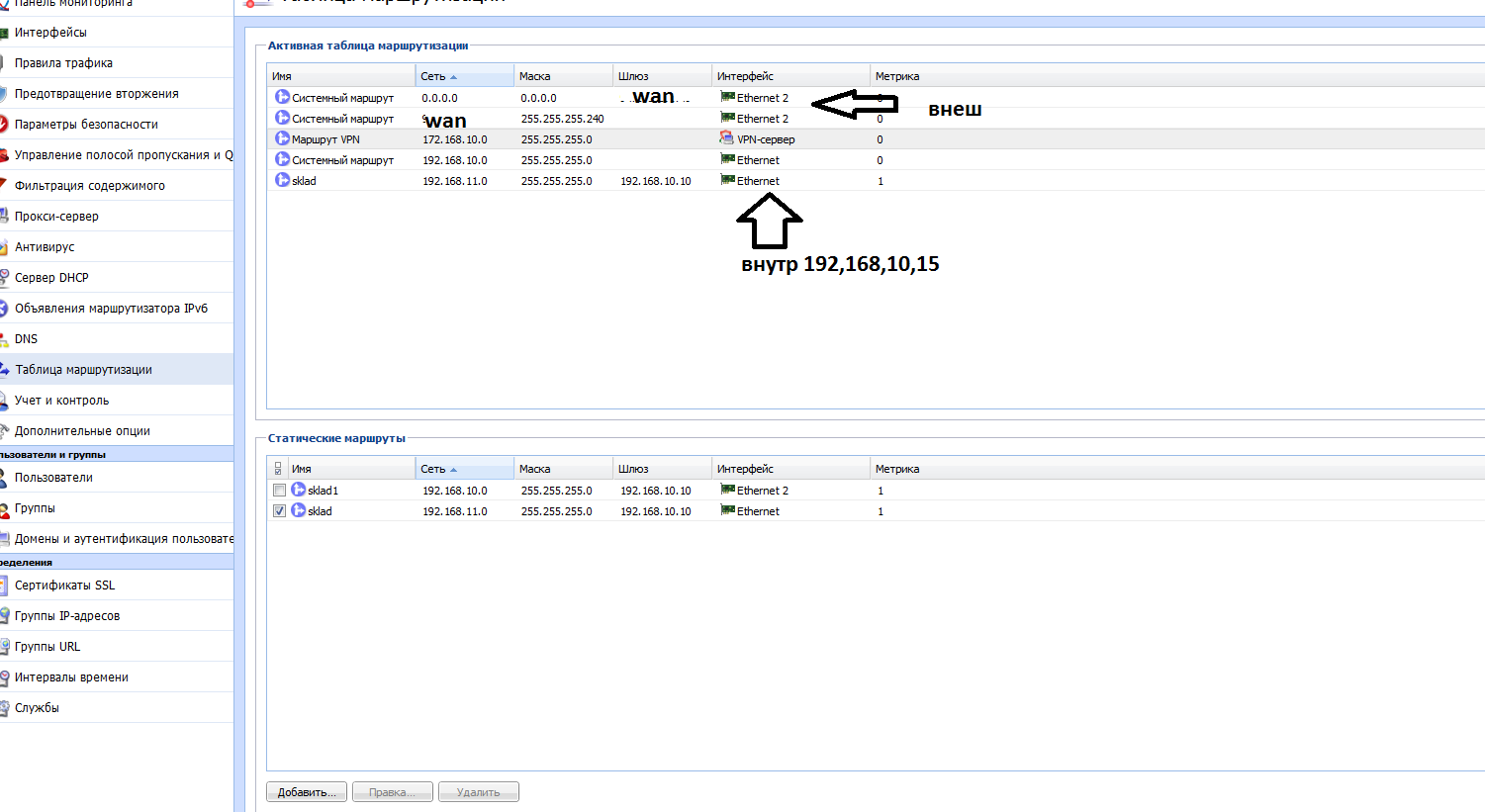1485x812 pixels.
Task: Open Интерфейсы in the sidebar
Action: [50, 33]
